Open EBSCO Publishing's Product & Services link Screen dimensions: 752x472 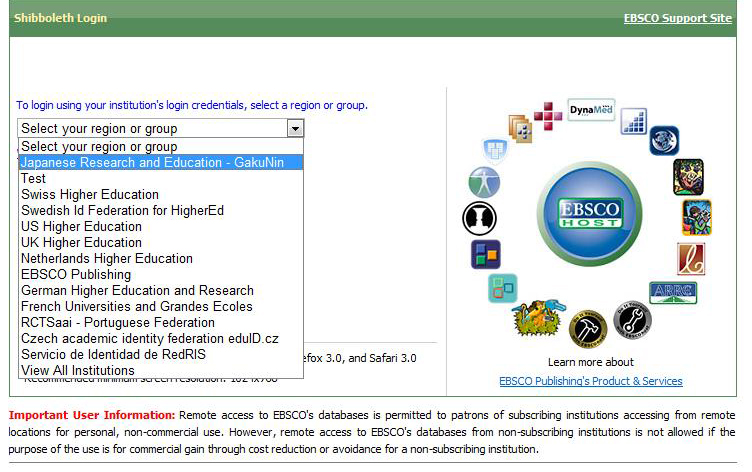click(591, 381)
